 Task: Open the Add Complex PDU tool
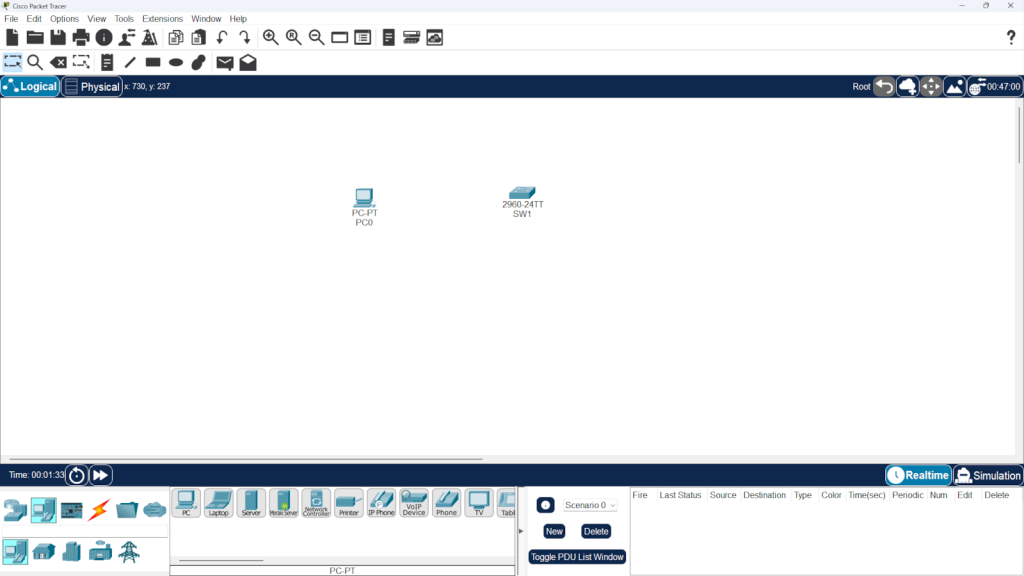247,62
